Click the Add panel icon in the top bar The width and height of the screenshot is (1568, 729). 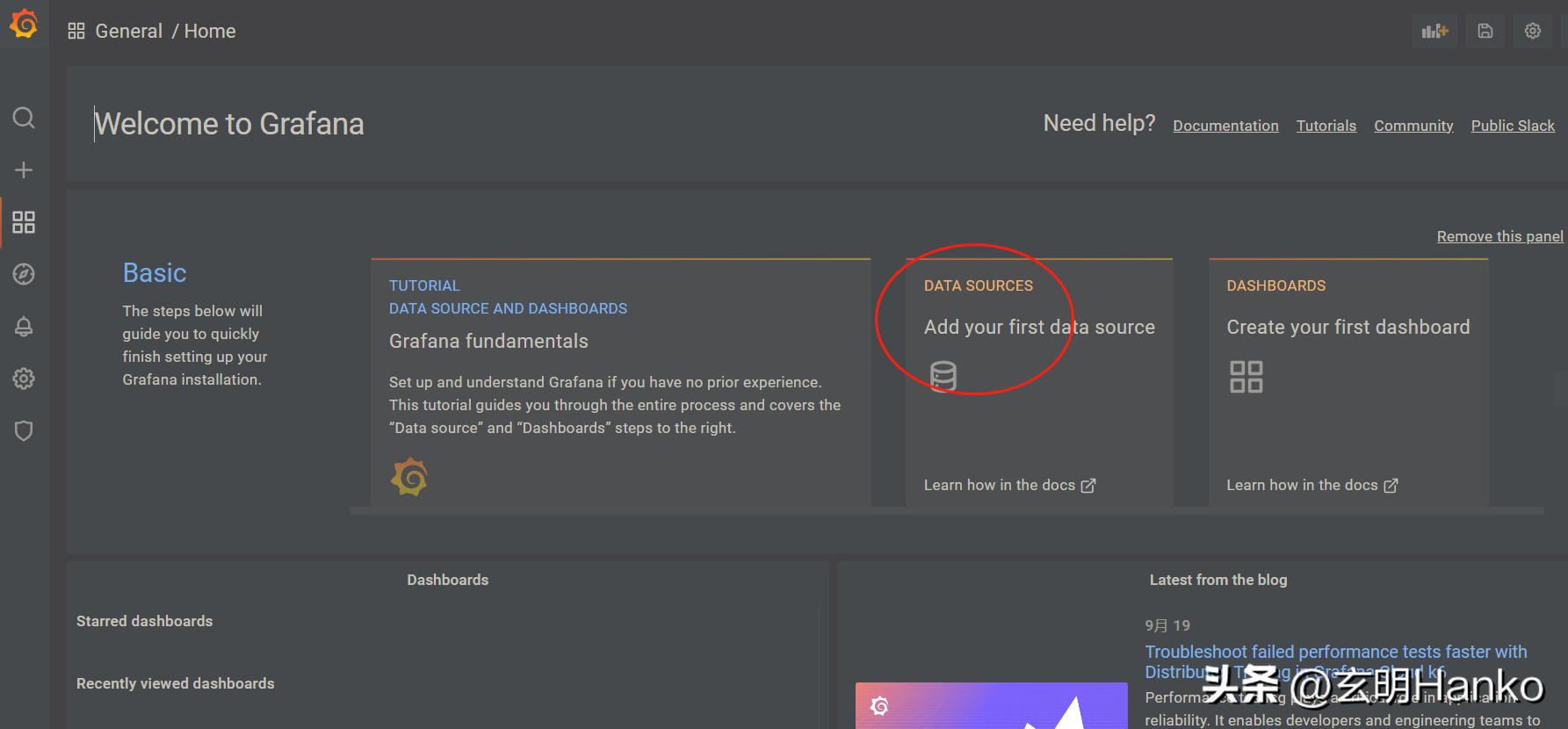pos(1434,31)
